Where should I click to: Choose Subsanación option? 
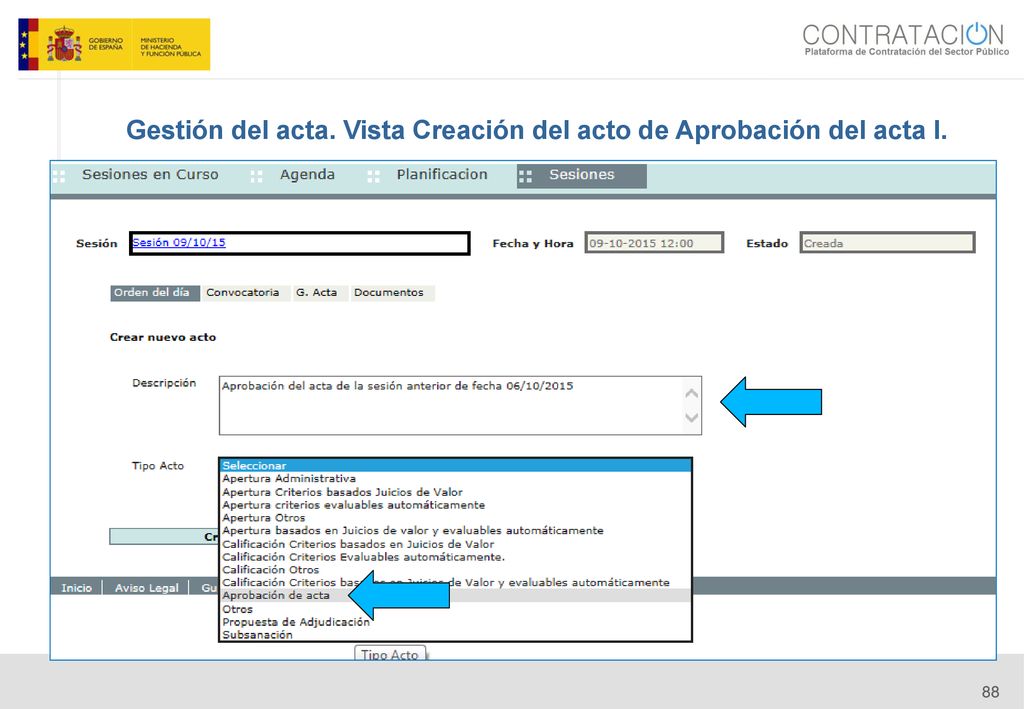455,635
